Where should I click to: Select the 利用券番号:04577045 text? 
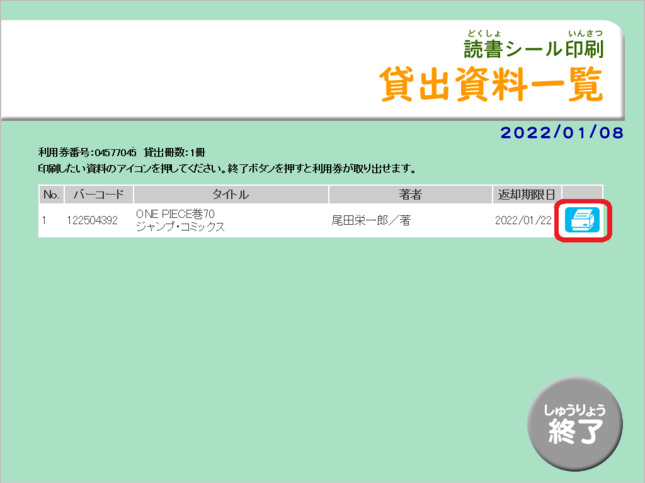coord(87,153)
